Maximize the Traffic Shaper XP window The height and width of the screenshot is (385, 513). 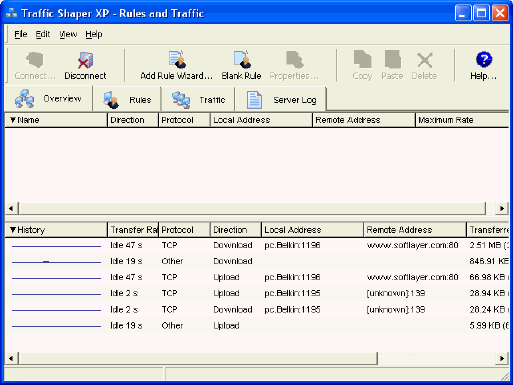(x=482, y=13)
